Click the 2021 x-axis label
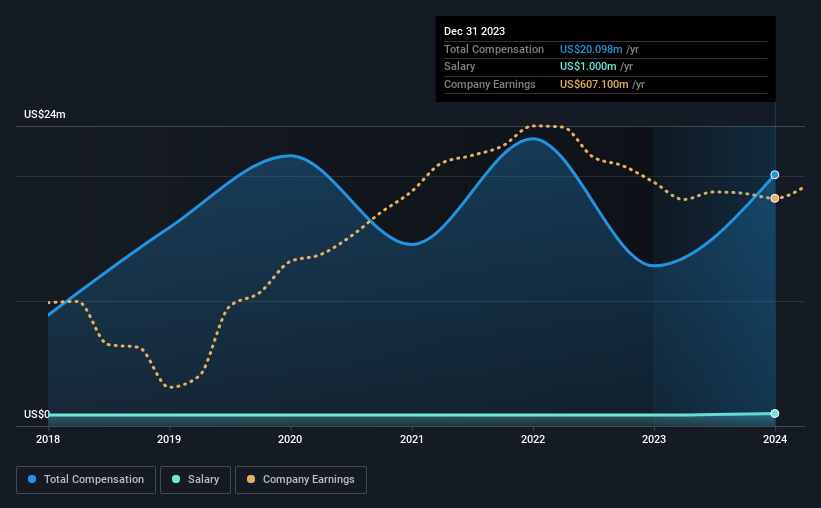821x508 pixels. point(412,439)
